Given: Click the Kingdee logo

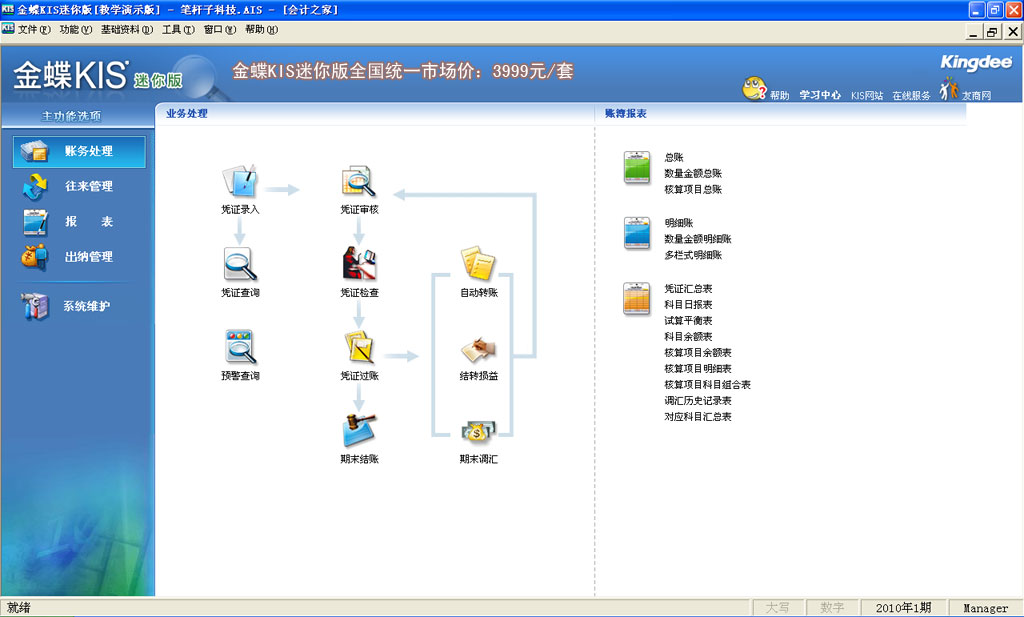Looking at the screenshot, I should tap(976, 63).
